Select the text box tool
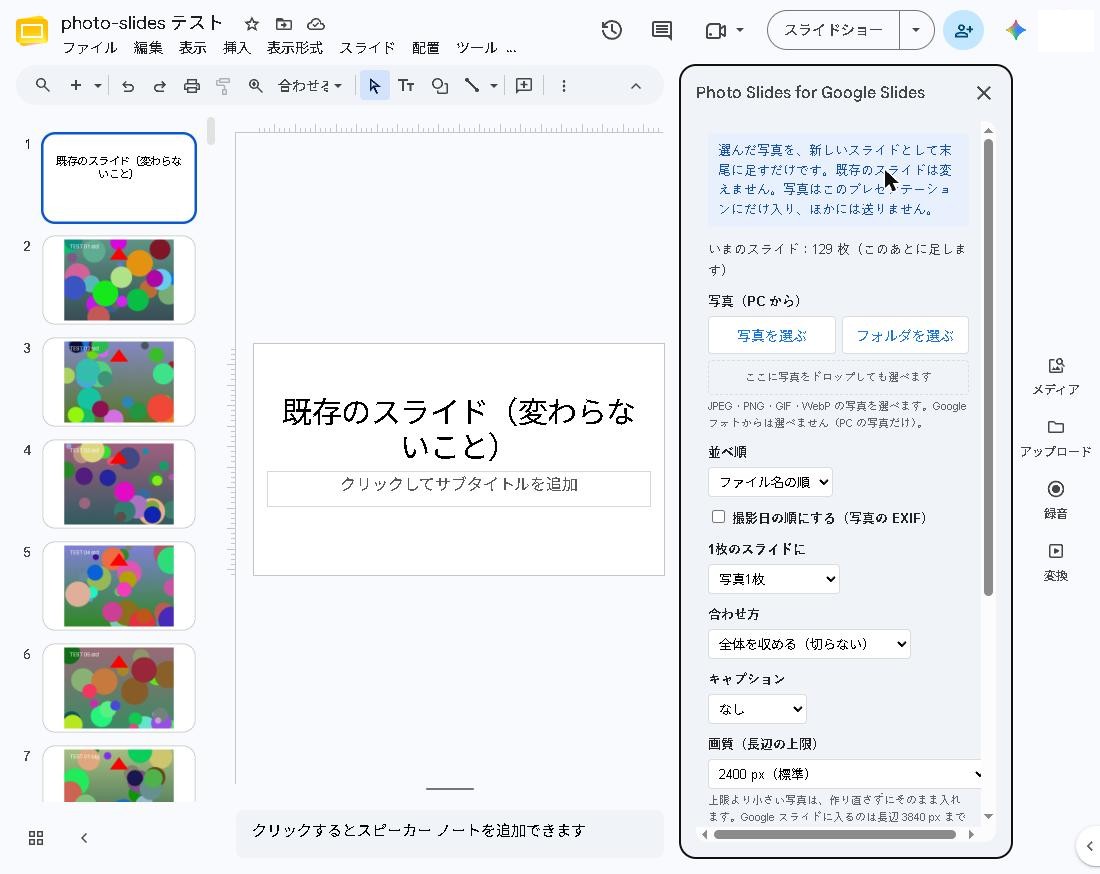 406,86
